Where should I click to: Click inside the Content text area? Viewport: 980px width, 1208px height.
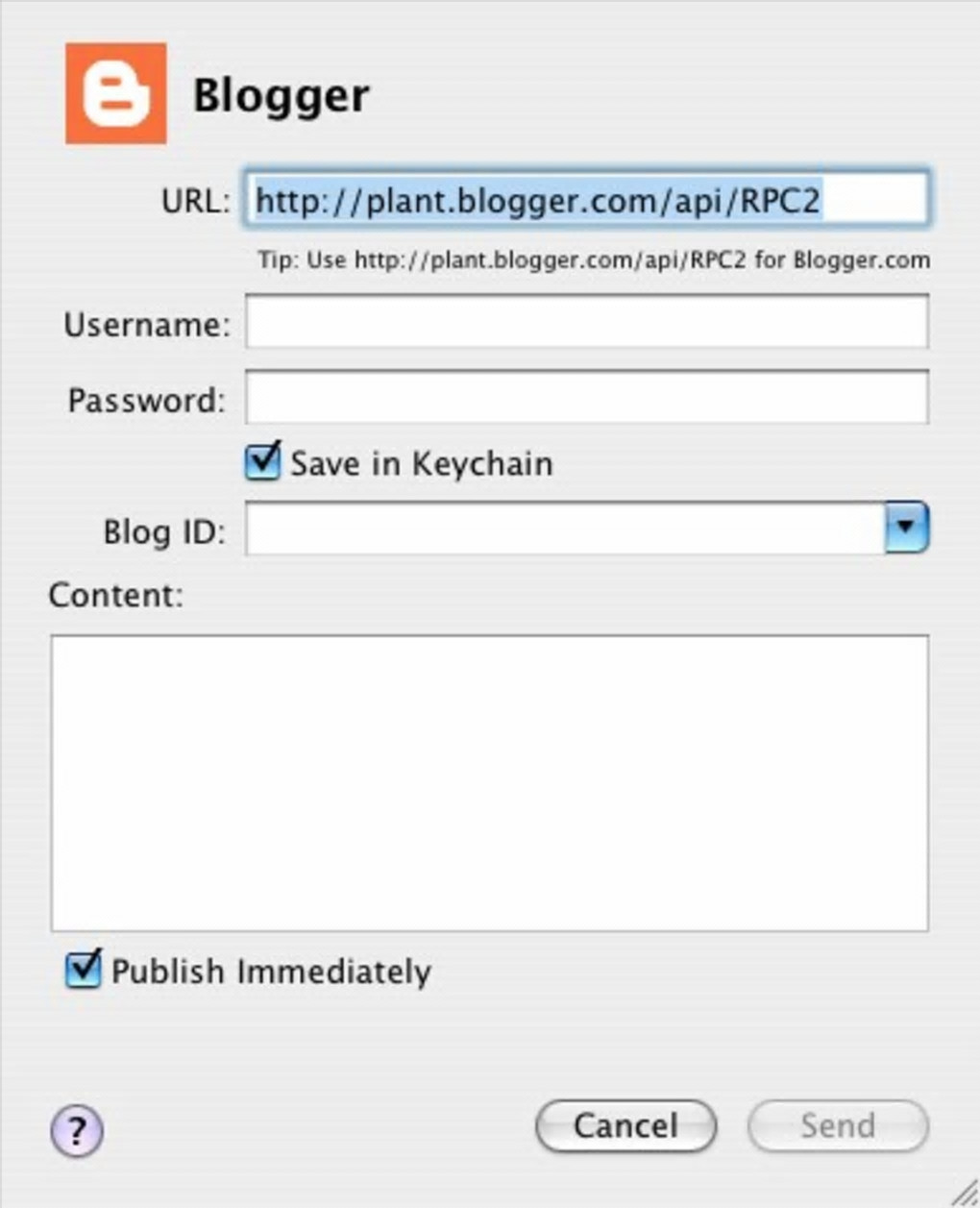click(489, 782)
